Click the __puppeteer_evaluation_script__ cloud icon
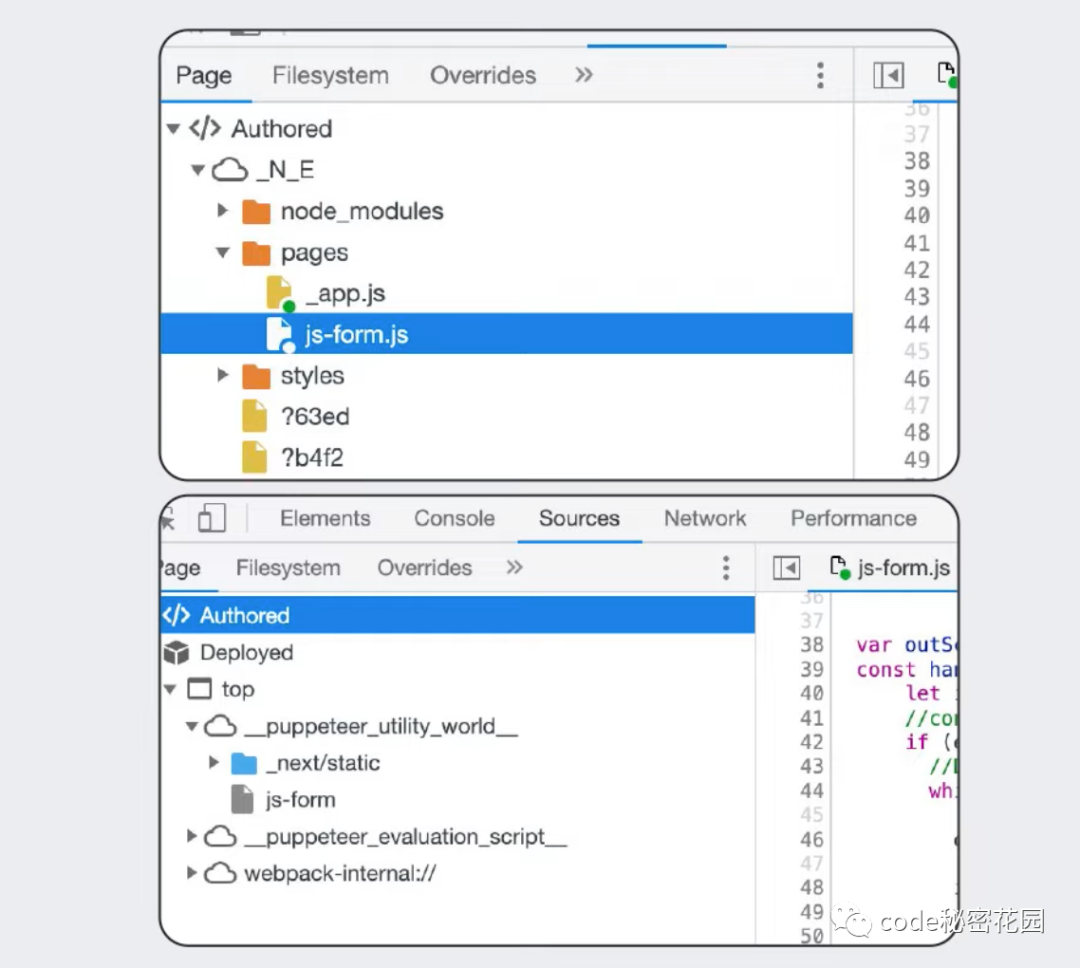This screenshot has height=968, width=1080. click(220, 836)
